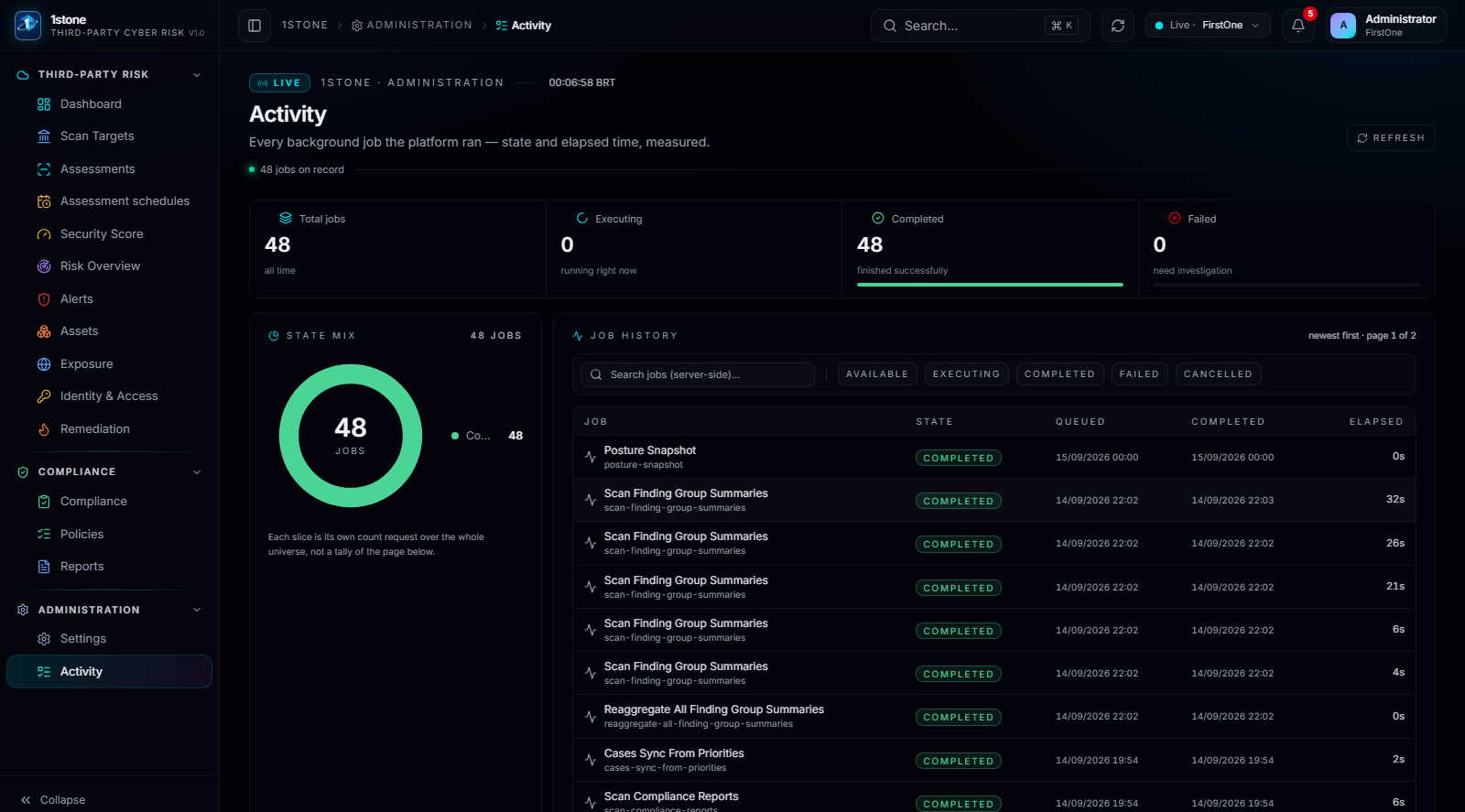Screen dimensions: 1465x812
Task: Click the Refresh button
Action: click(x=1391, y=138)
